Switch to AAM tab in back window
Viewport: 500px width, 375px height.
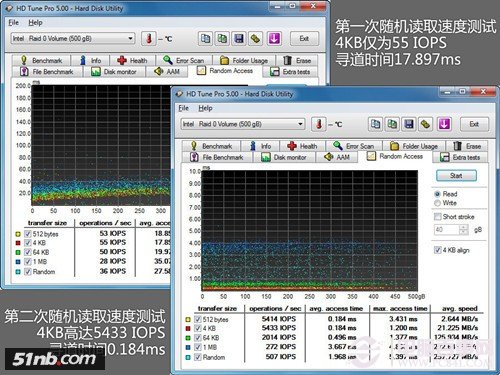click(167, 72)
